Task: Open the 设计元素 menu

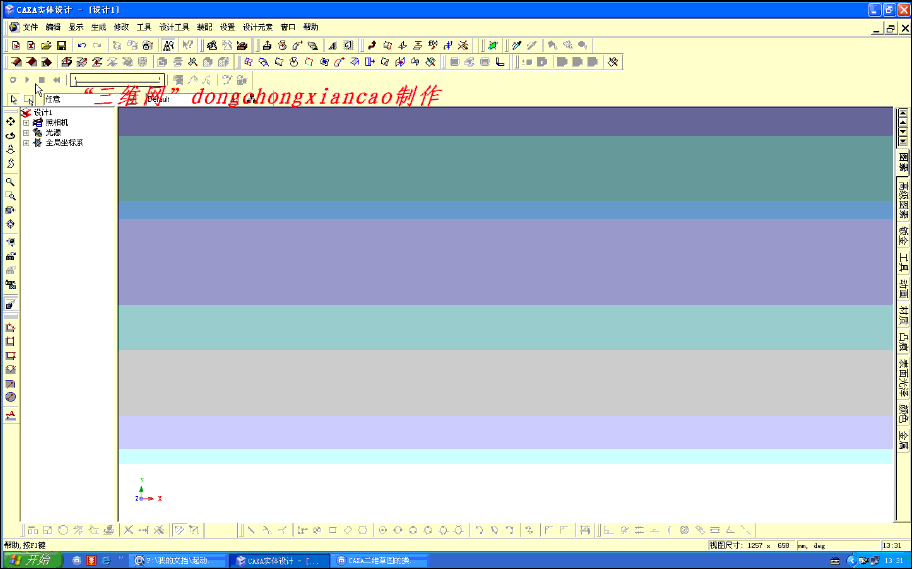Action: (x=258, y=27)
